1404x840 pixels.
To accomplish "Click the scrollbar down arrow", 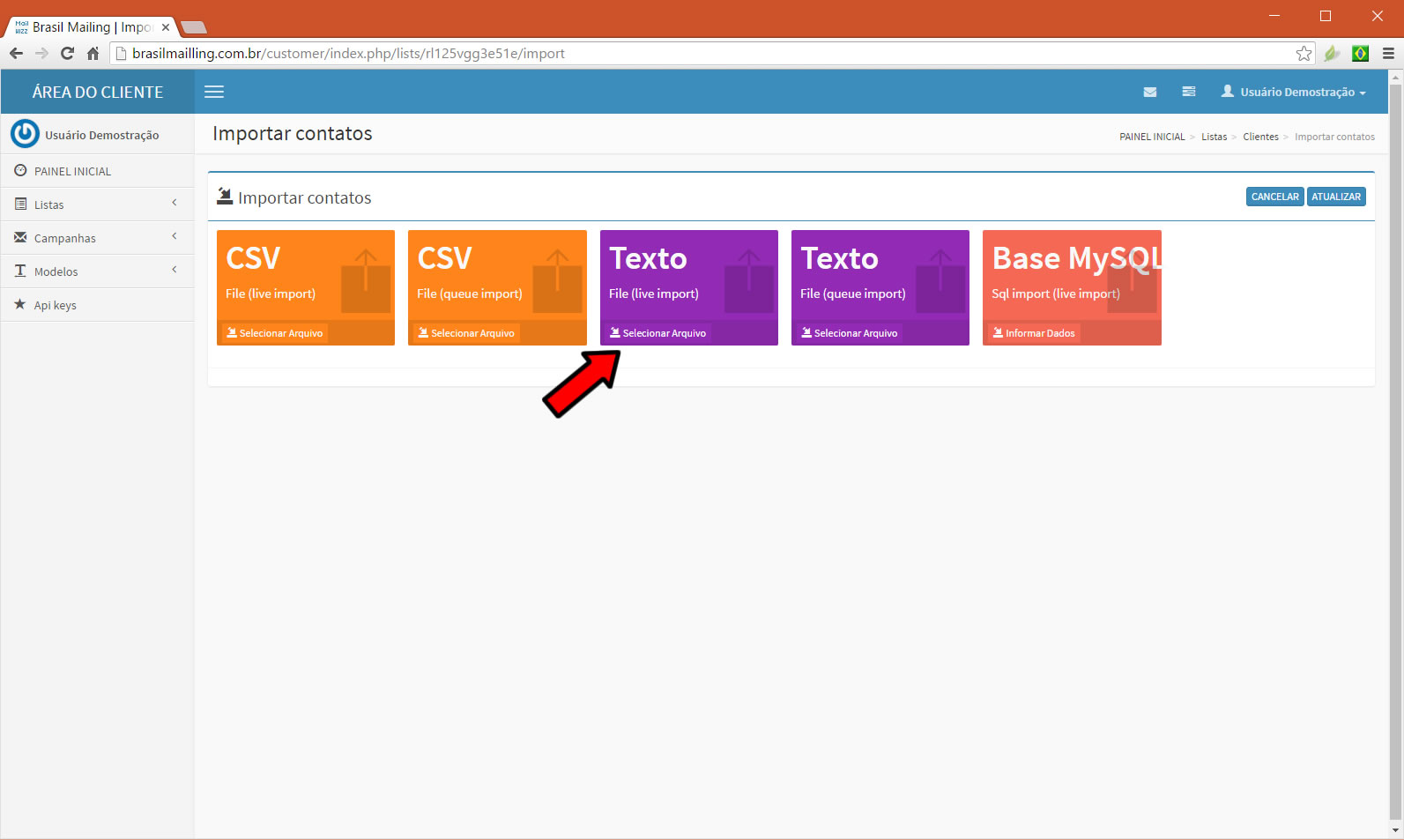I will tap(1395, 829).
